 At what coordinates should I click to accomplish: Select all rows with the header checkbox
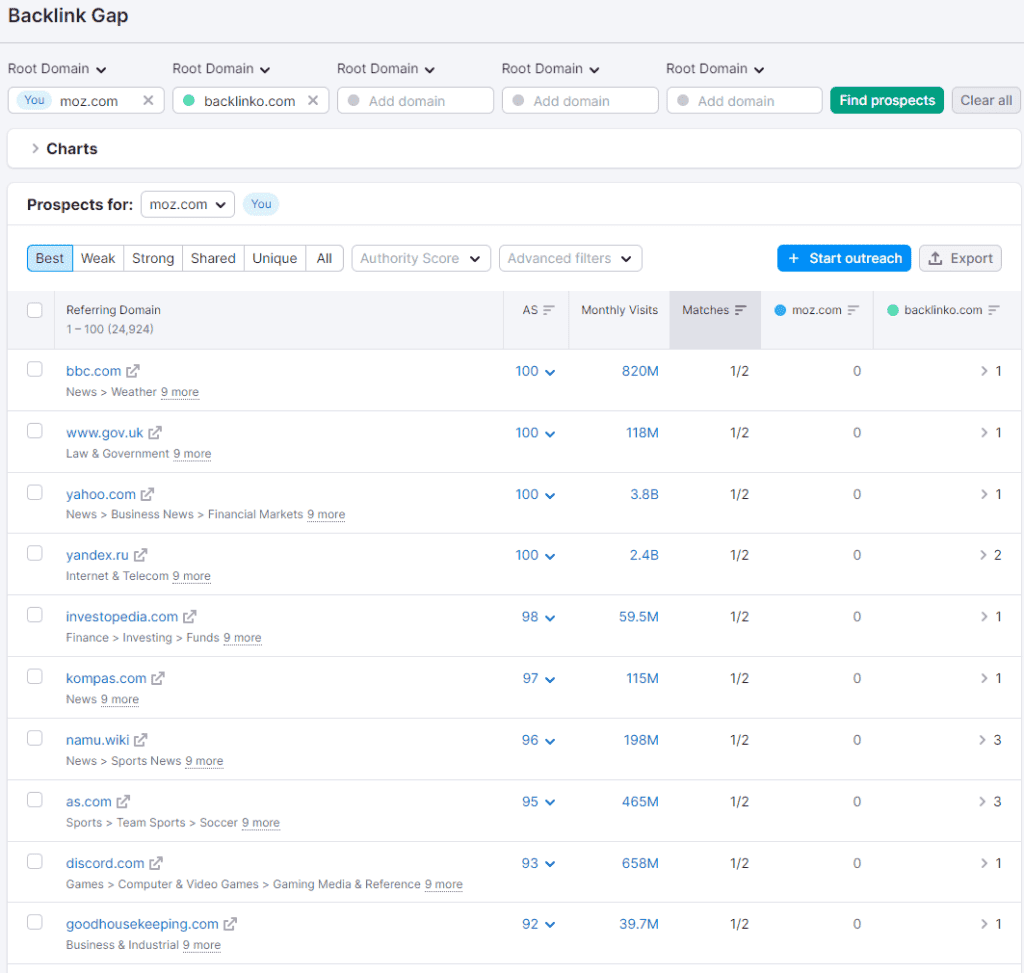pos(35,309)
